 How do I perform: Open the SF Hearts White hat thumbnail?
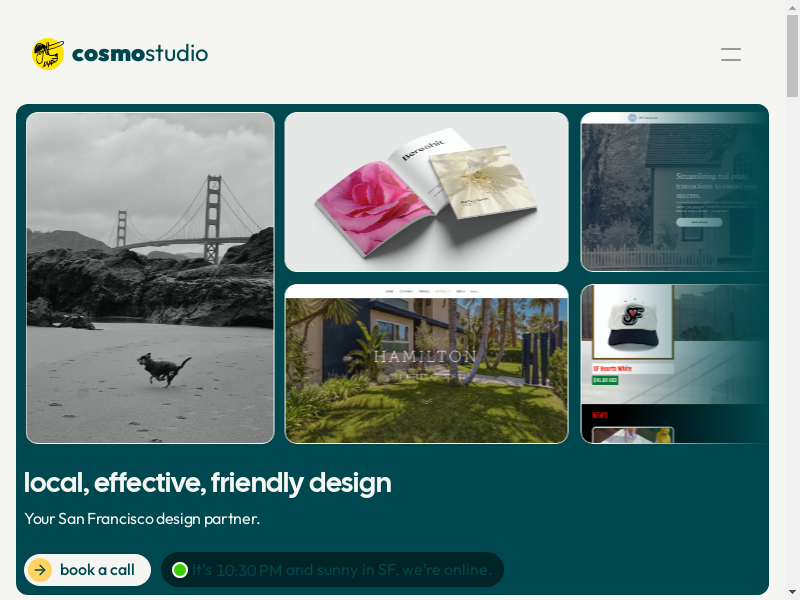(x=674, y=364)
